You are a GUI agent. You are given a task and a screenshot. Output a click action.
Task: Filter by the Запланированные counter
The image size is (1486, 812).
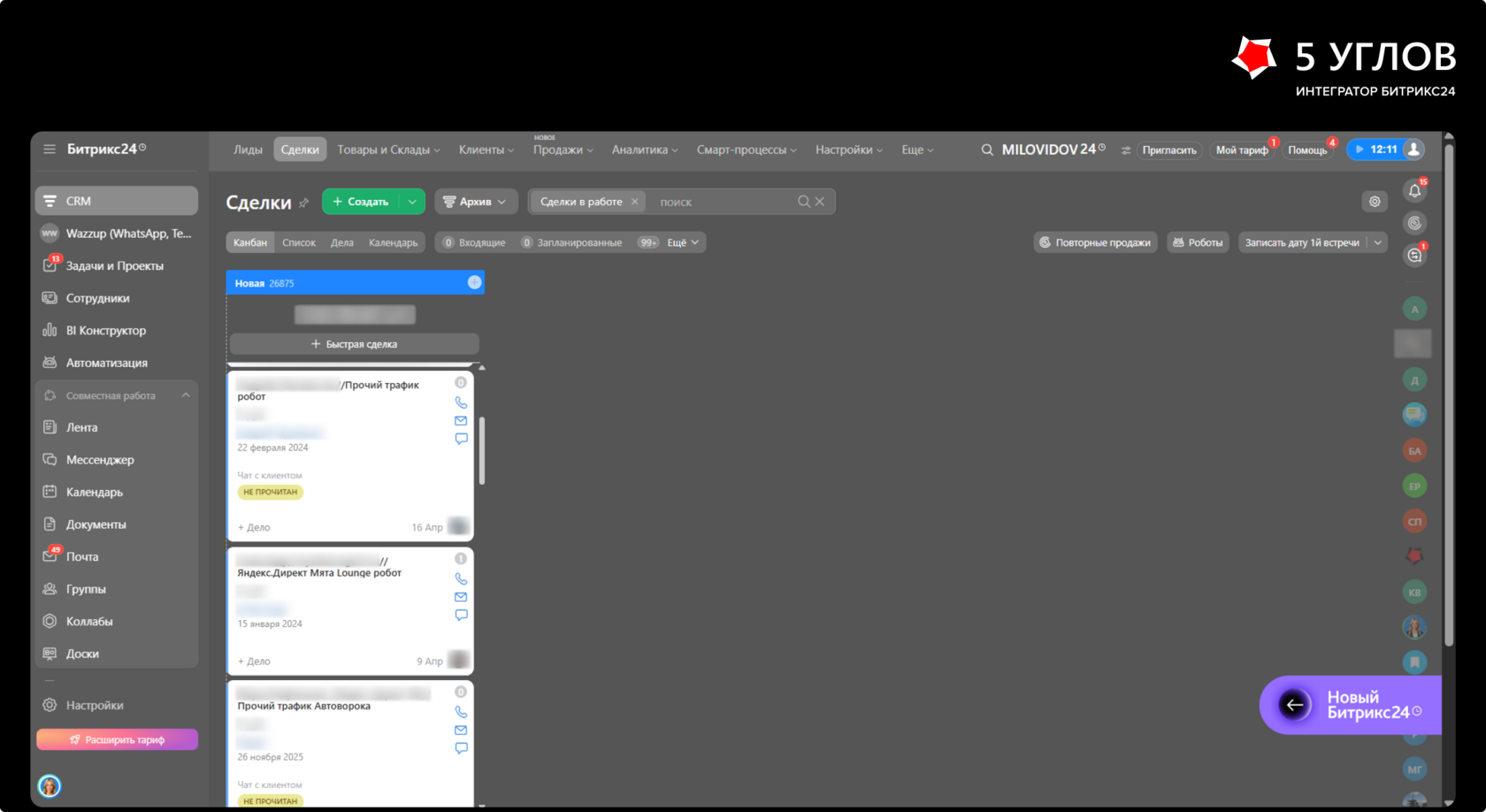[x=571, y=242]
